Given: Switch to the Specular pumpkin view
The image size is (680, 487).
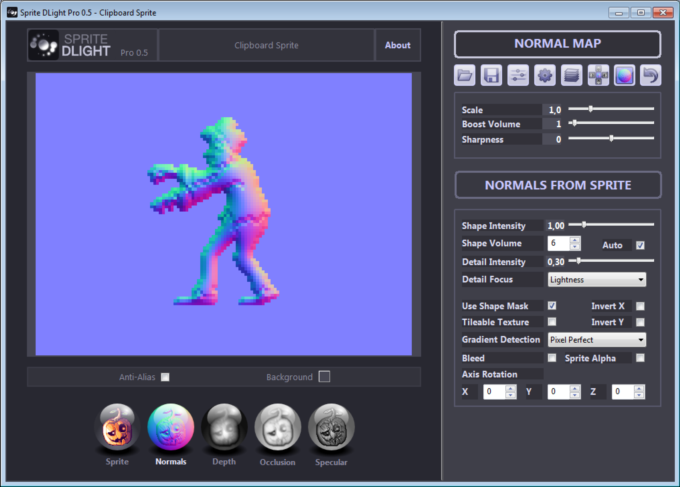Looking at the screenshot, I should pyautogui.click(x=331, y=428).
